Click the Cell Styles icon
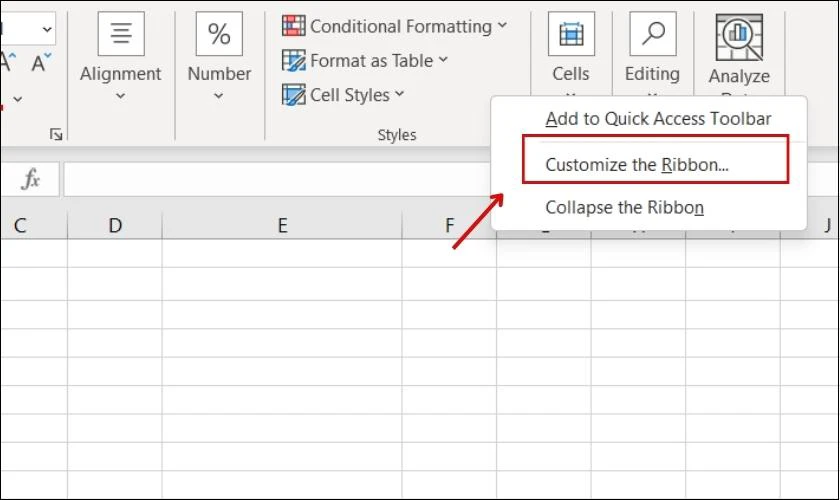The width and height of the screenshot is (840, 500). click(294, 95)
